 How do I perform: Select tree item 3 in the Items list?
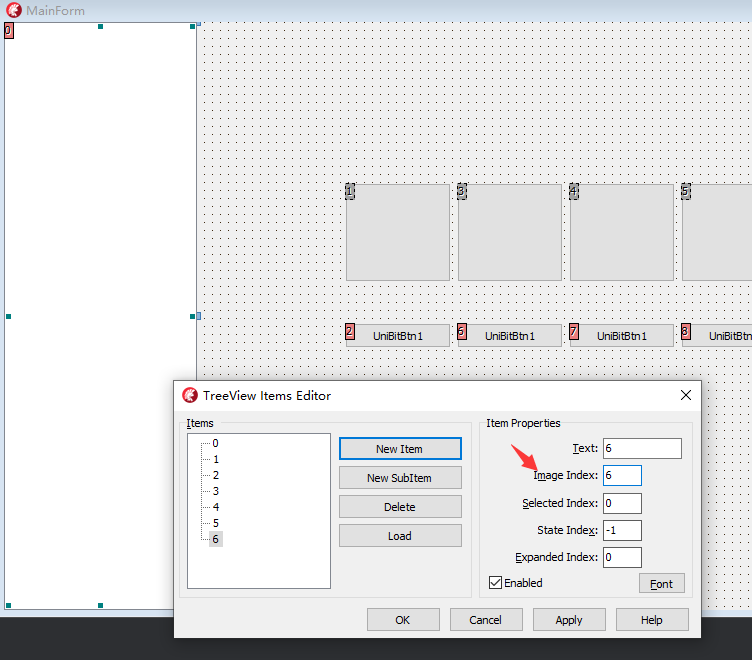[x=215, y=491]
